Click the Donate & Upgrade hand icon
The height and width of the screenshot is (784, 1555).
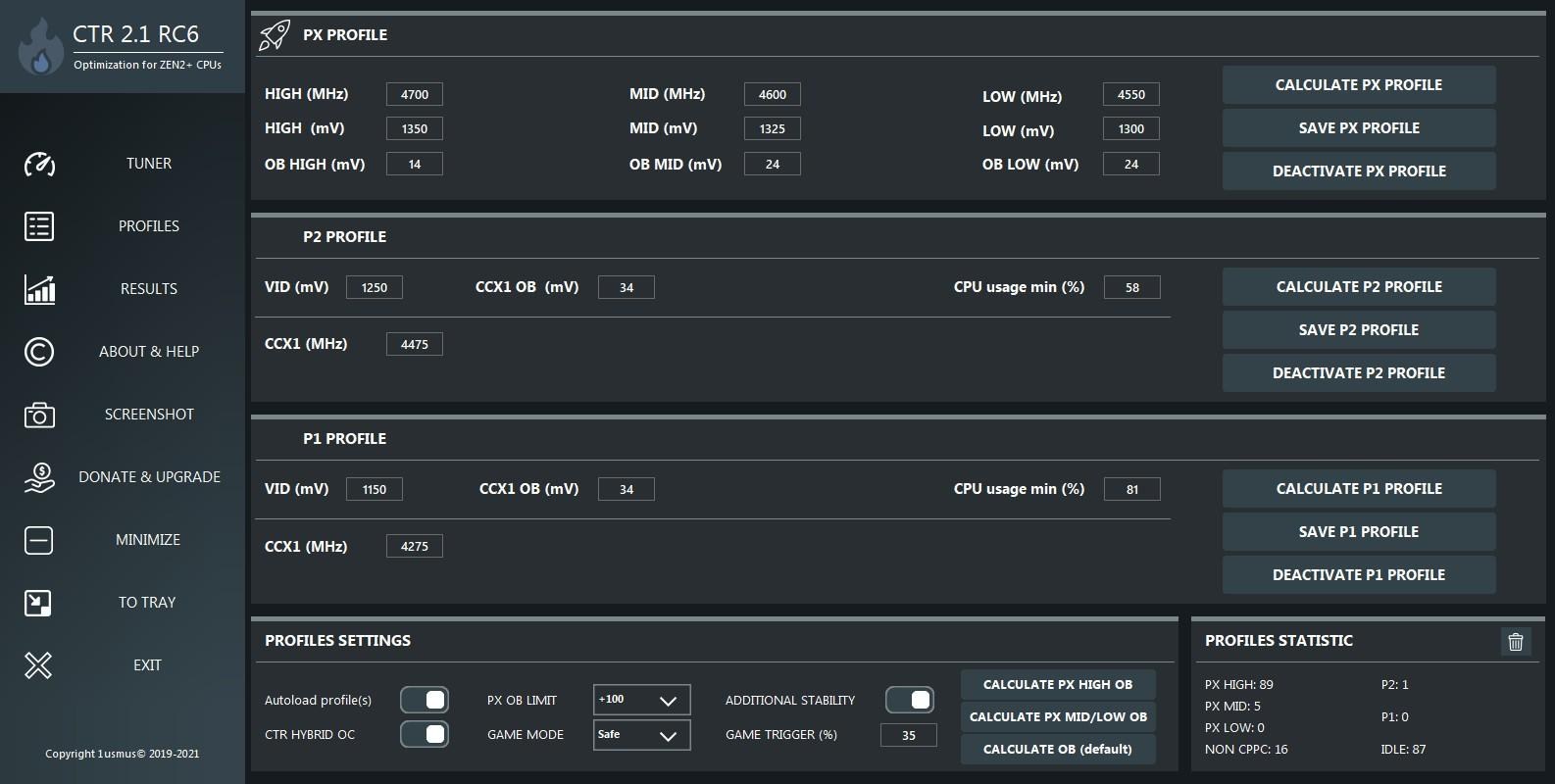pos(39,477)
